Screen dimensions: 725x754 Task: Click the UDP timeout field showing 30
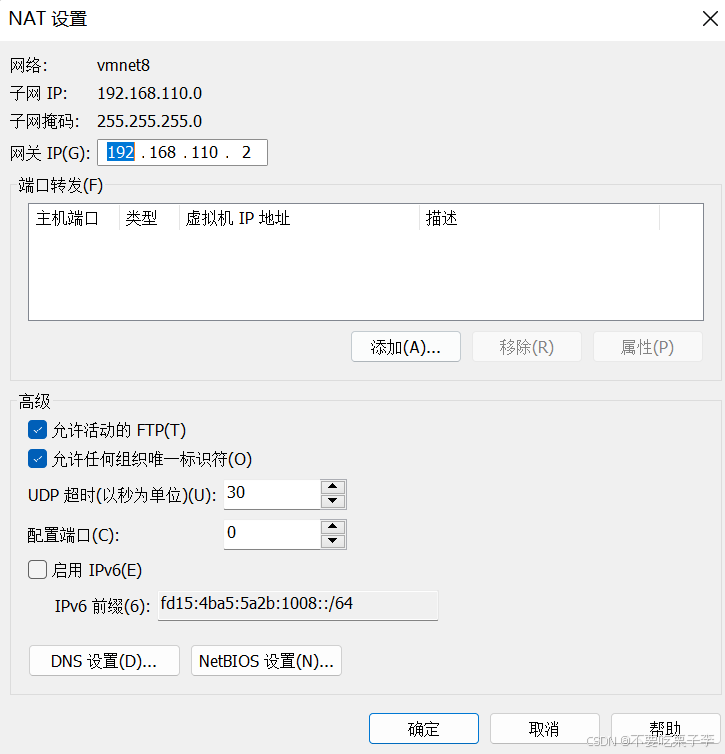(272, 494)
